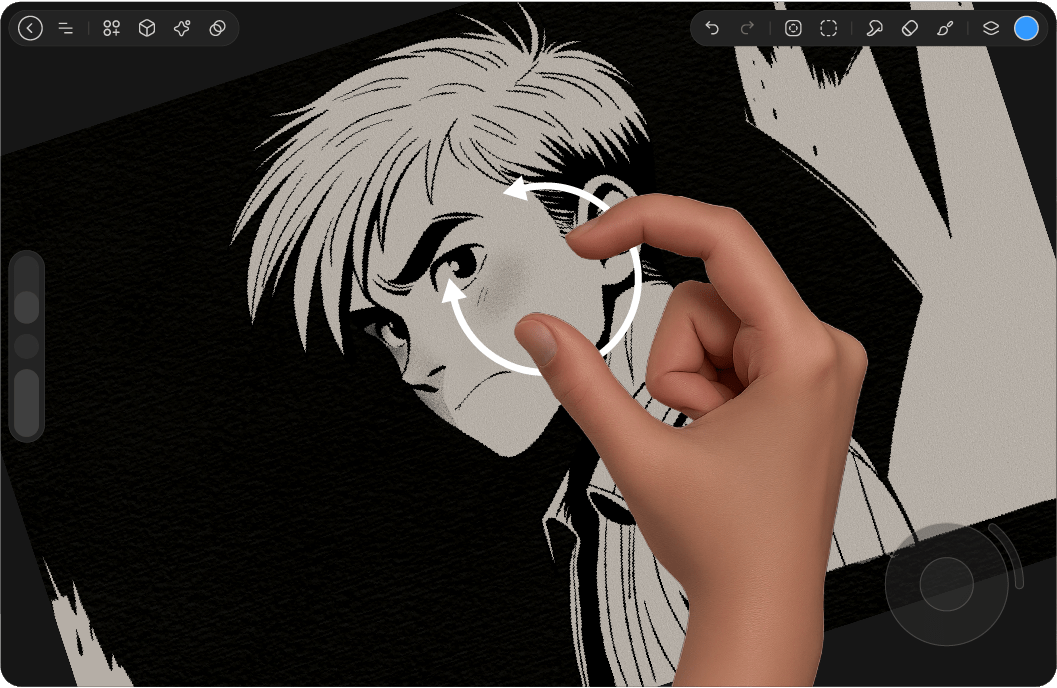1057x688 pixels.
Task: Click the grayed-out redo arrow
Action: [747, 28]
